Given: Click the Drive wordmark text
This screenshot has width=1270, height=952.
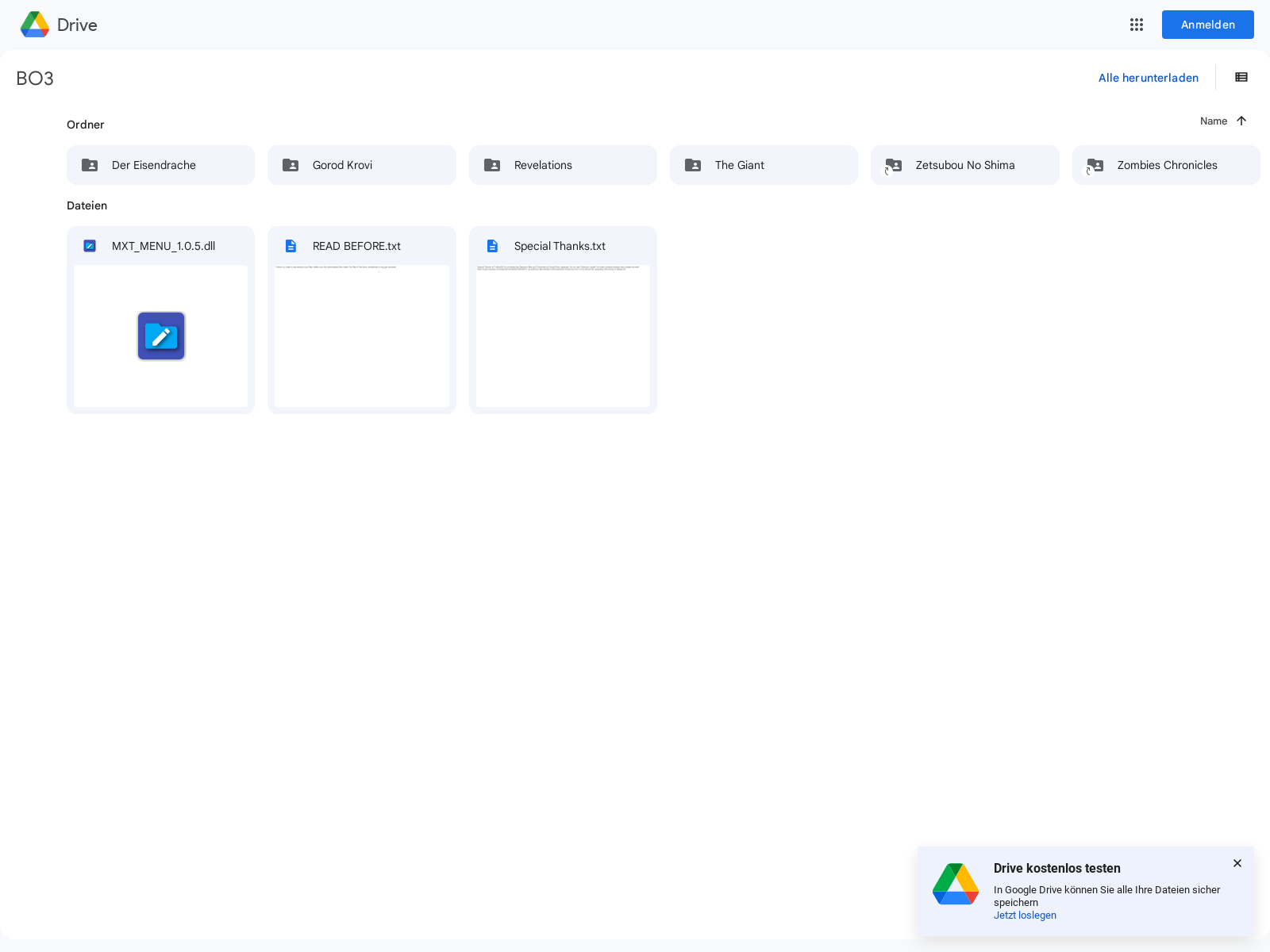Looking at the screenshot, I should point(77,25).
